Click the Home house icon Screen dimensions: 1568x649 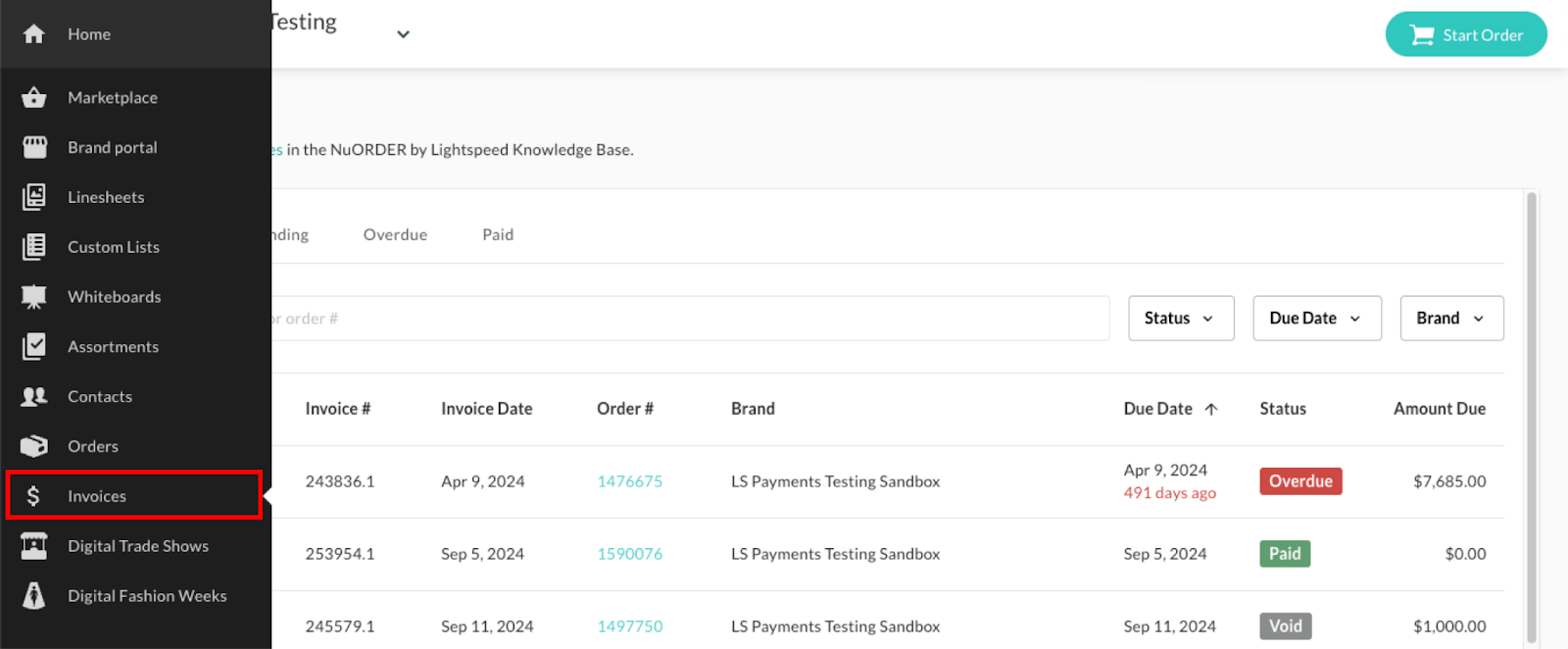pyautogui.click(x=34, y=34)
